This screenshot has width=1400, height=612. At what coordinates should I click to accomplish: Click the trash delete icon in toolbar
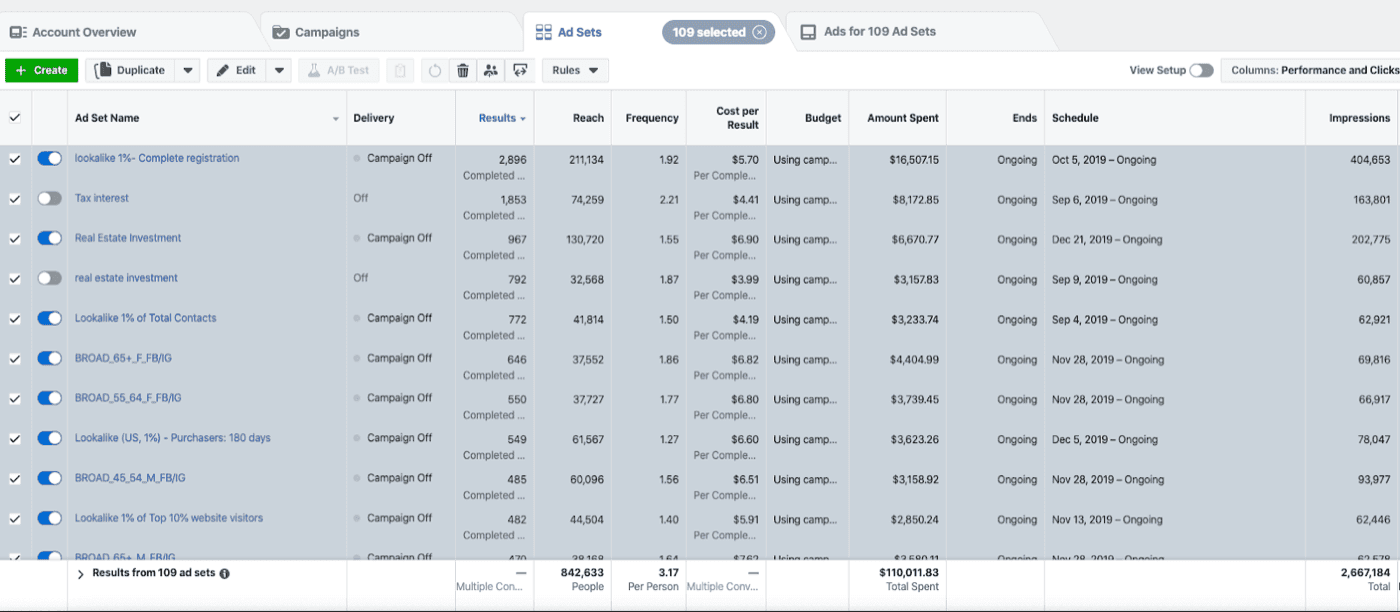click(x=463, y=71)
